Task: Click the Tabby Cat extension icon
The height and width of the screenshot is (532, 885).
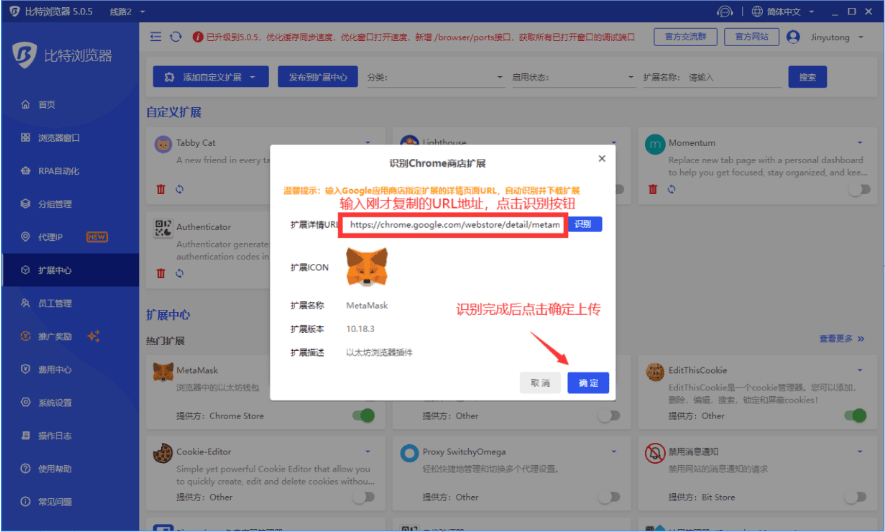Action: point(163,144)
